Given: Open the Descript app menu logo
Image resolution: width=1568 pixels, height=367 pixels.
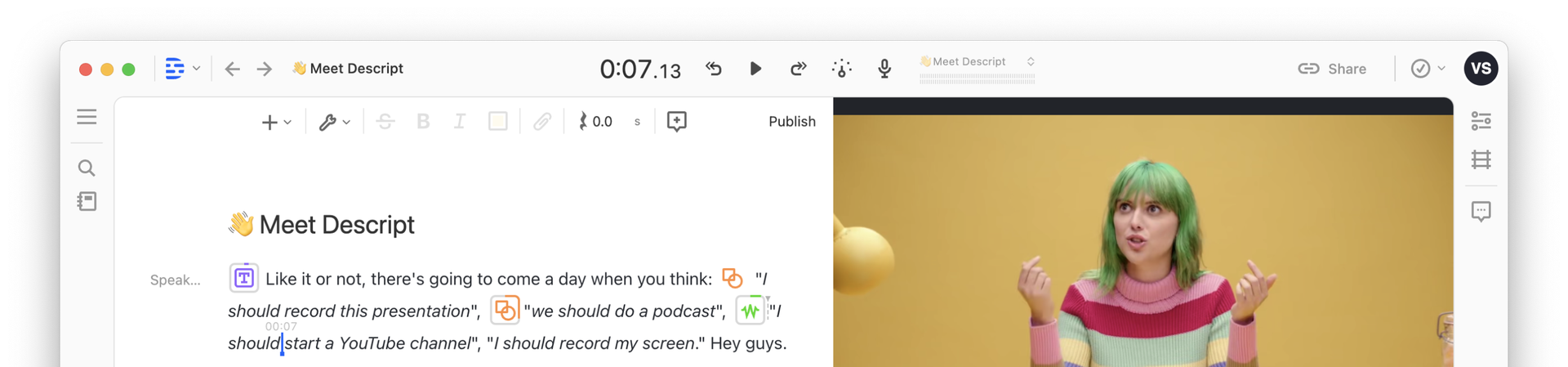Looking at the screenshot, I should (x=175, y=69).
